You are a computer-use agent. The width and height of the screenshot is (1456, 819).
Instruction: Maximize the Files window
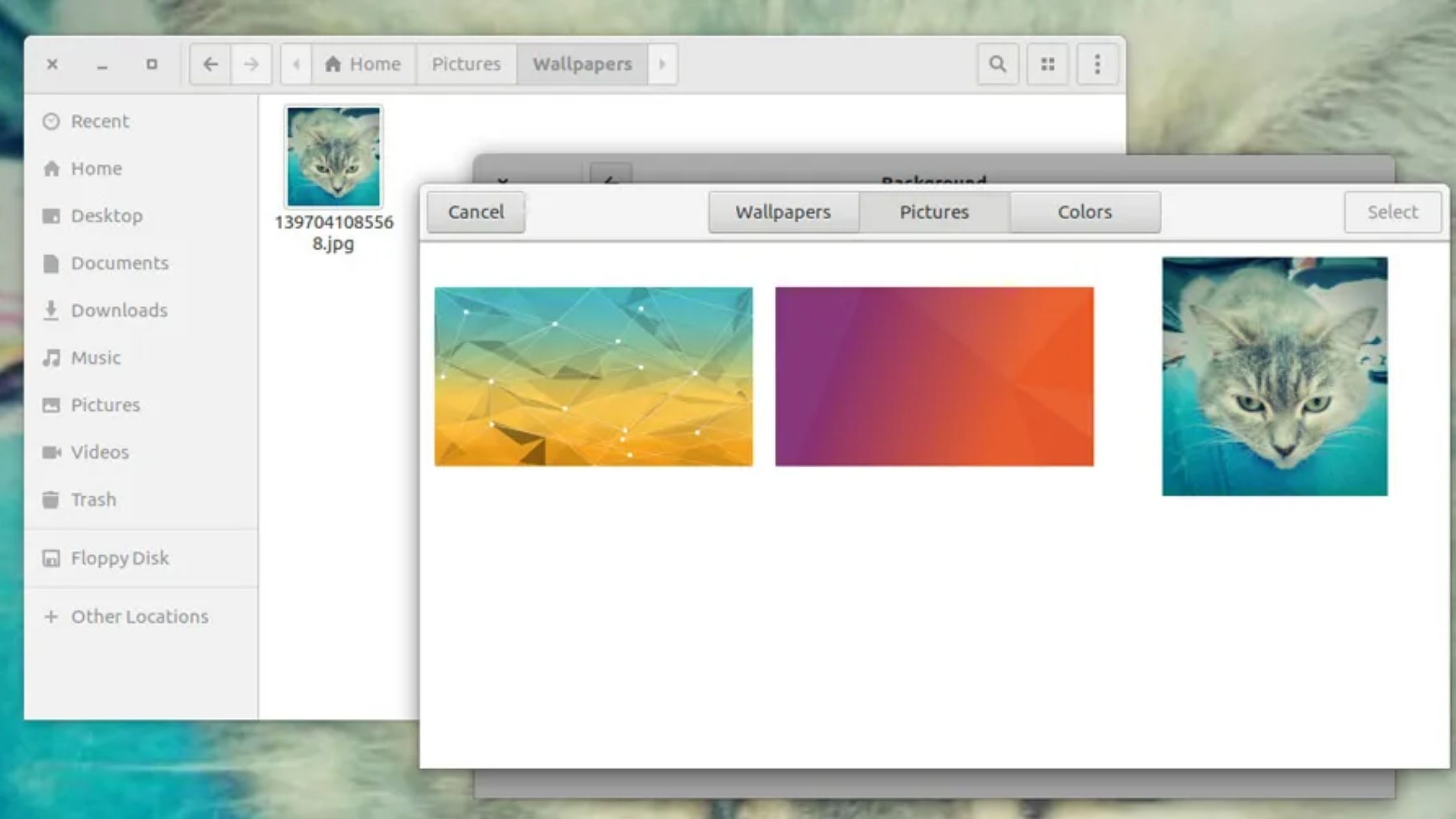(x=151, y=64)
